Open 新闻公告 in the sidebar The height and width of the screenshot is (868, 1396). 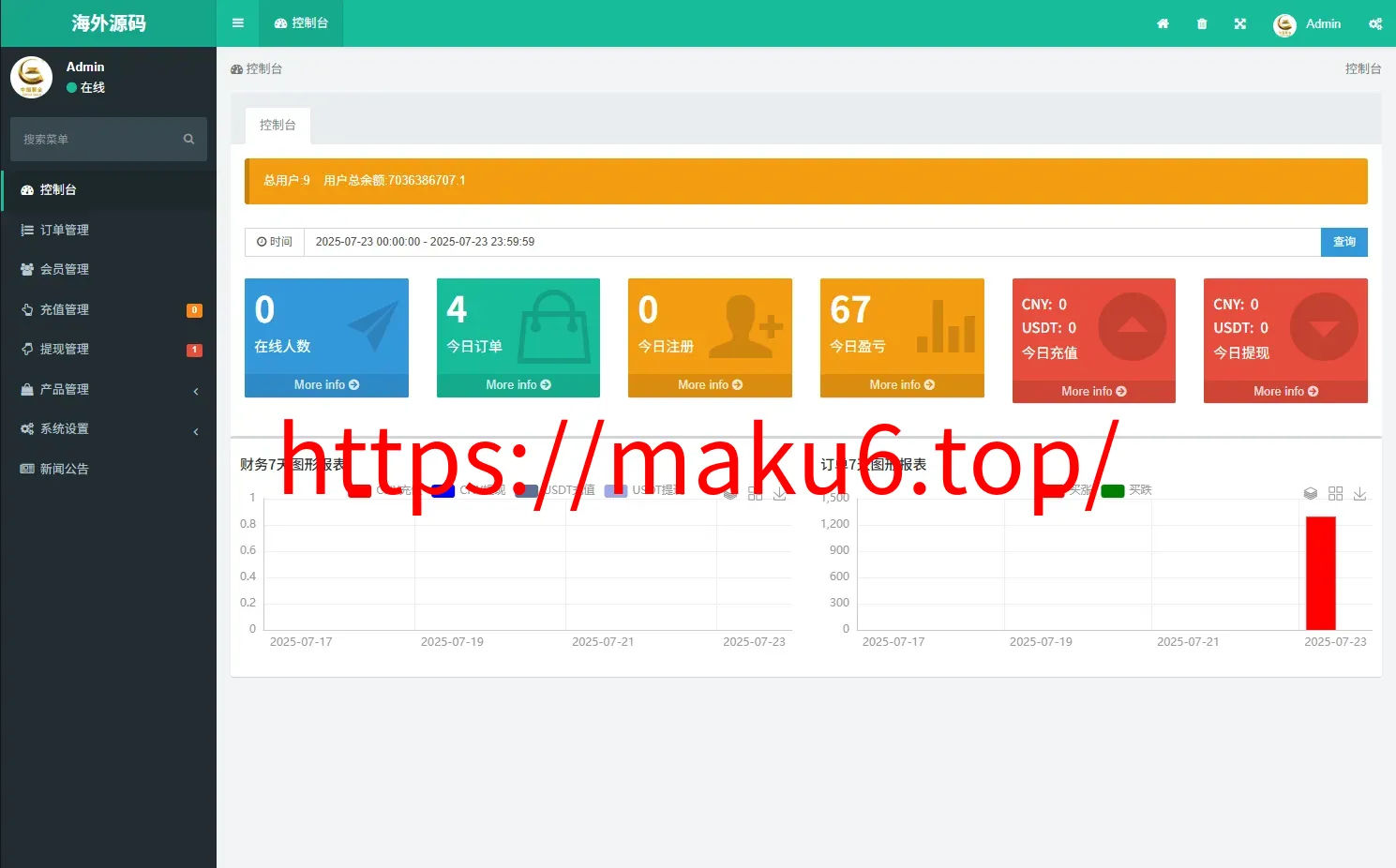[109, 469]
